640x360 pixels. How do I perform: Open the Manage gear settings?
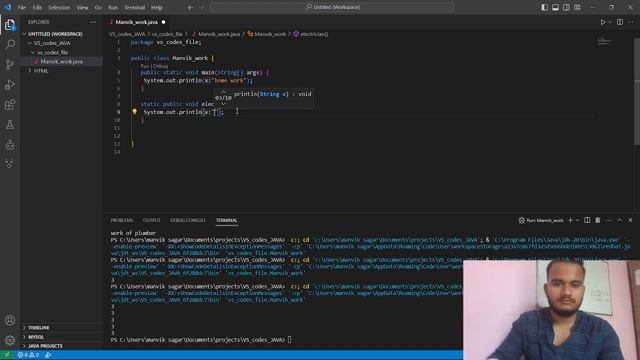10,340
